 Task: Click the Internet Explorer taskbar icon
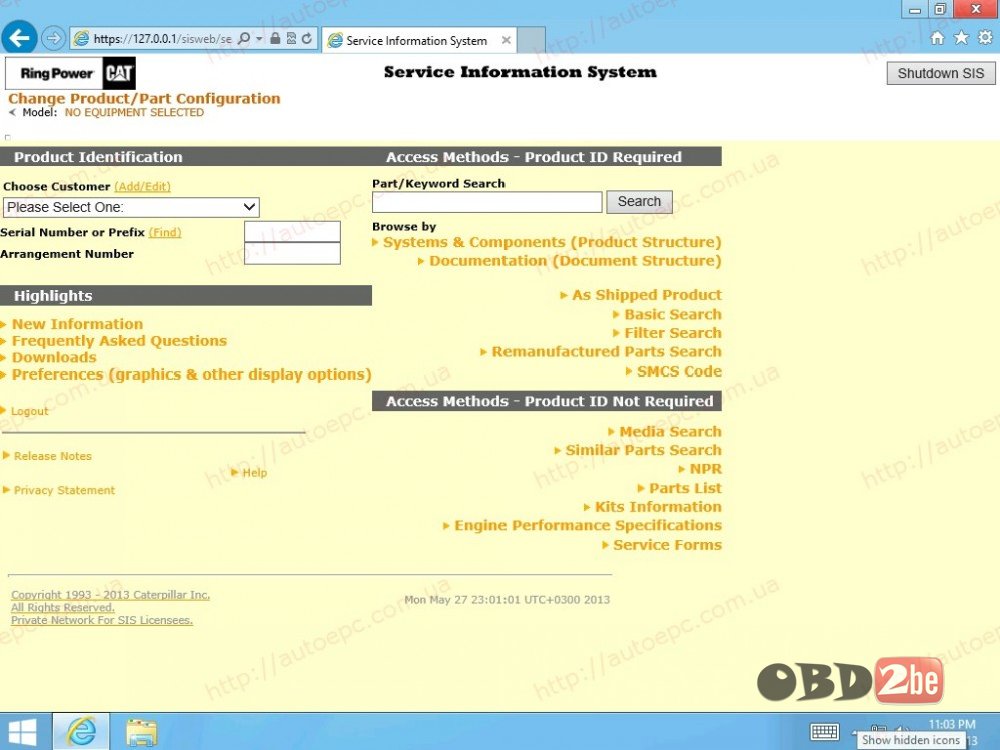click(x=81, y=732)
